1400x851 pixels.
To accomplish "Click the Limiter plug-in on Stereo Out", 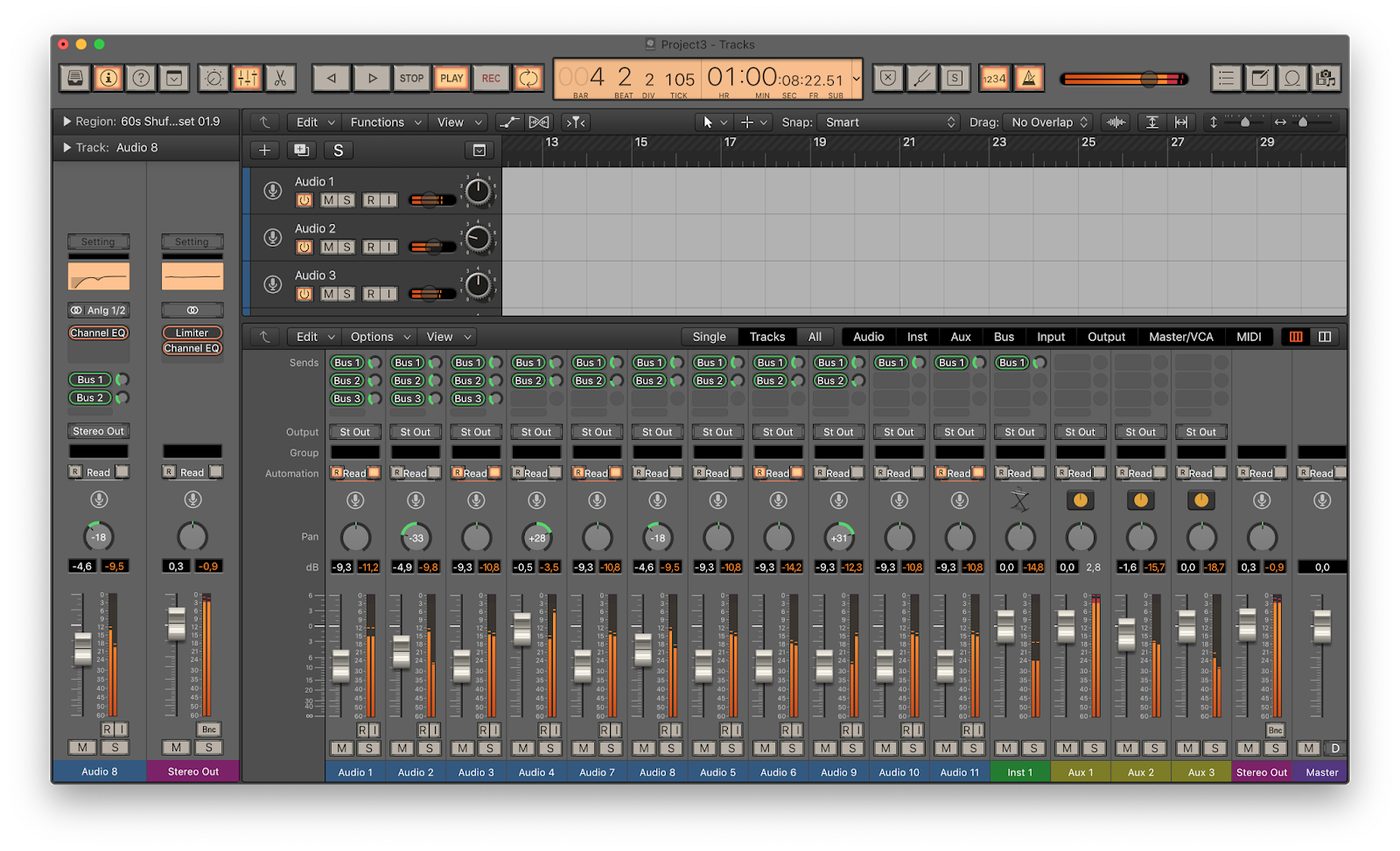I will click(x=192, y=332).
